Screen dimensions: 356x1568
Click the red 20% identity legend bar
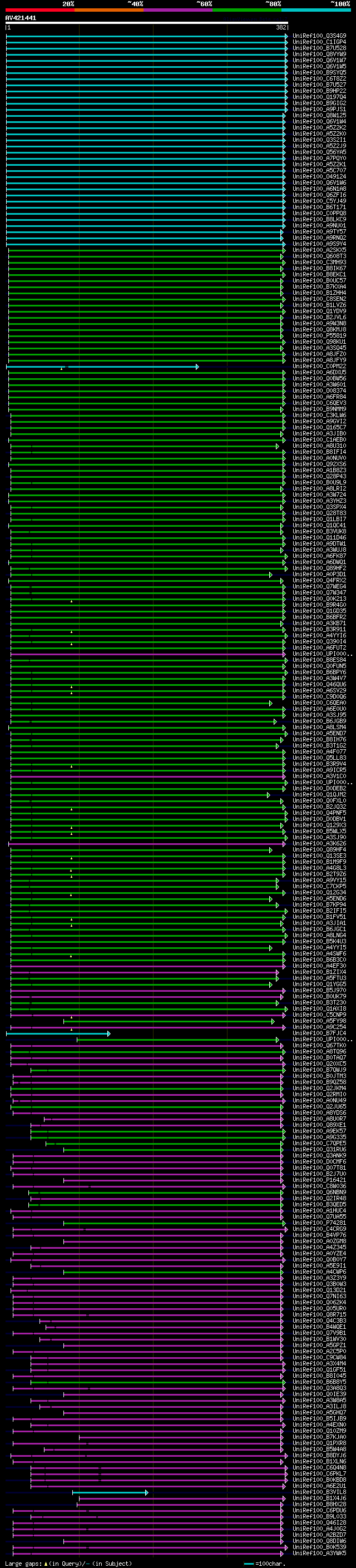(40, 10)
